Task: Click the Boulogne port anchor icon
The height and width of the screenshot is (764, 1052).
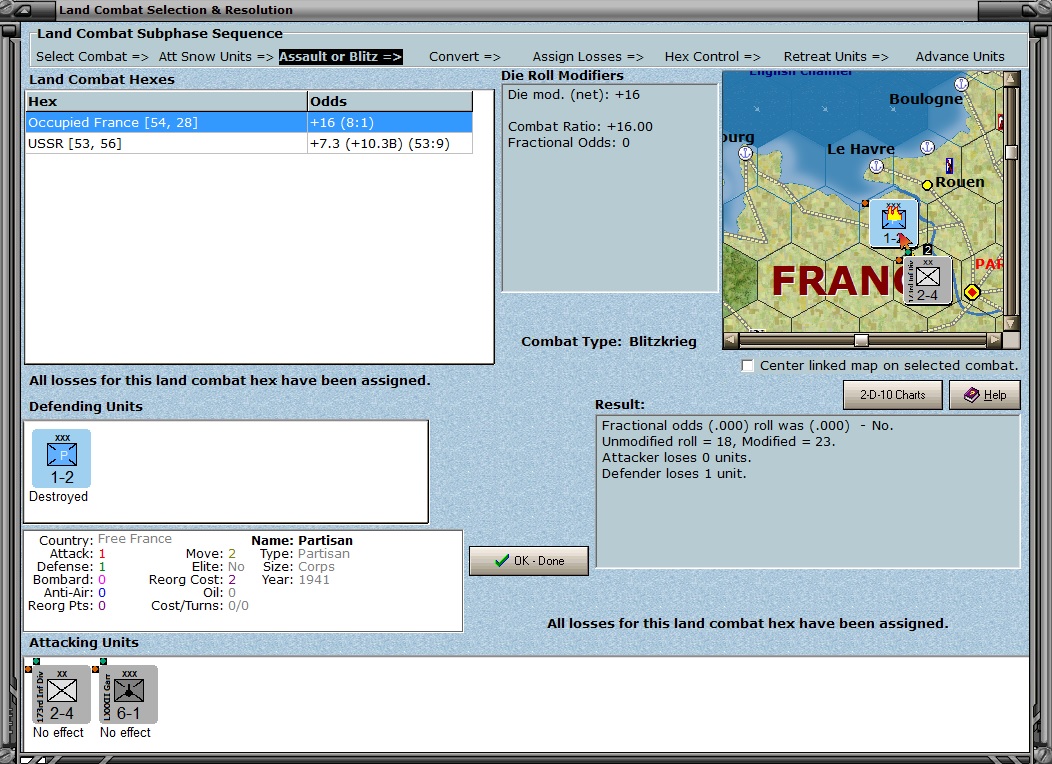Action: tap(961, 84)
